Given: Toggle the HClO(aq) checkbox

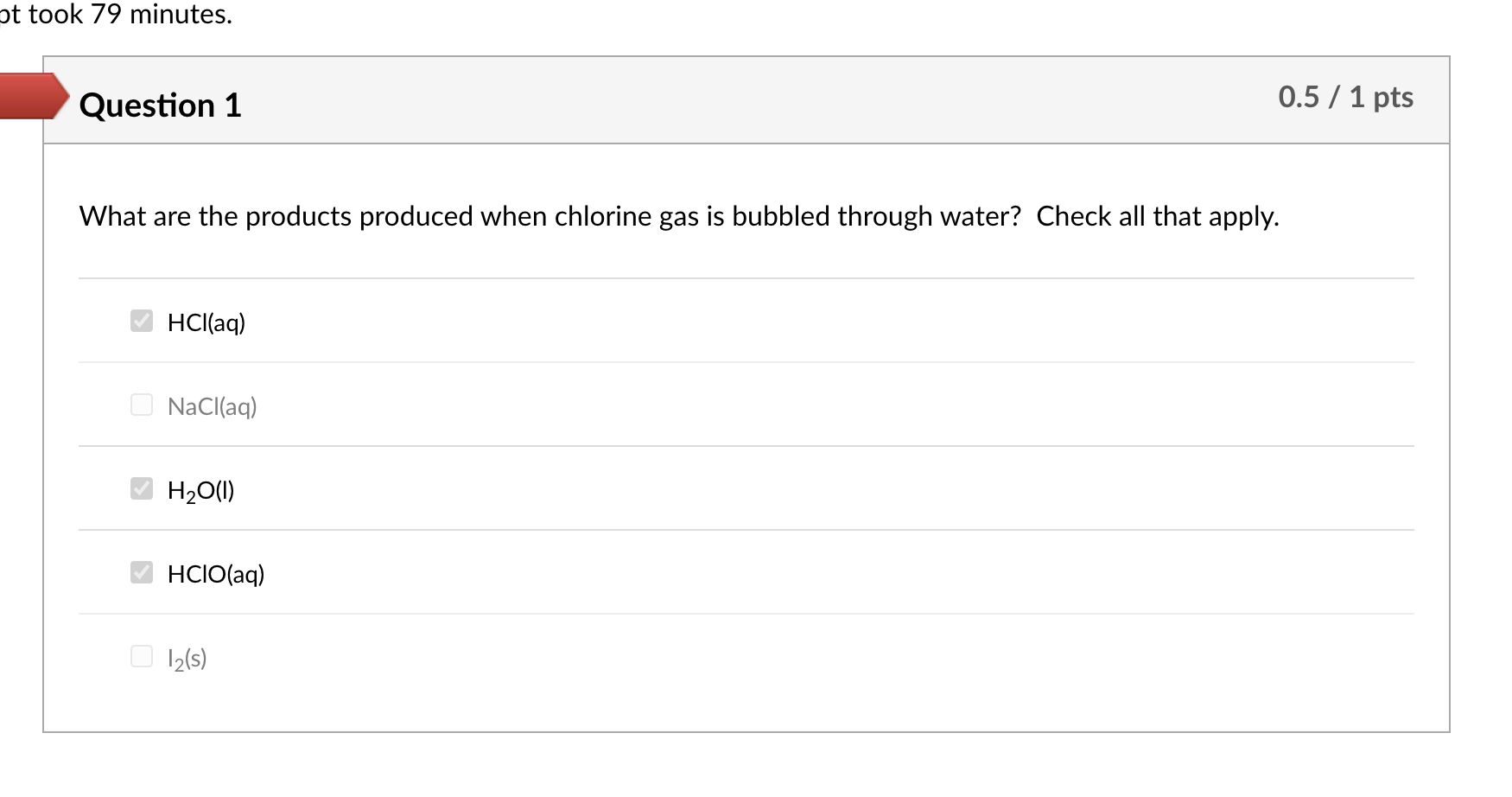Looking at the screenshot, I should point(142,572).
